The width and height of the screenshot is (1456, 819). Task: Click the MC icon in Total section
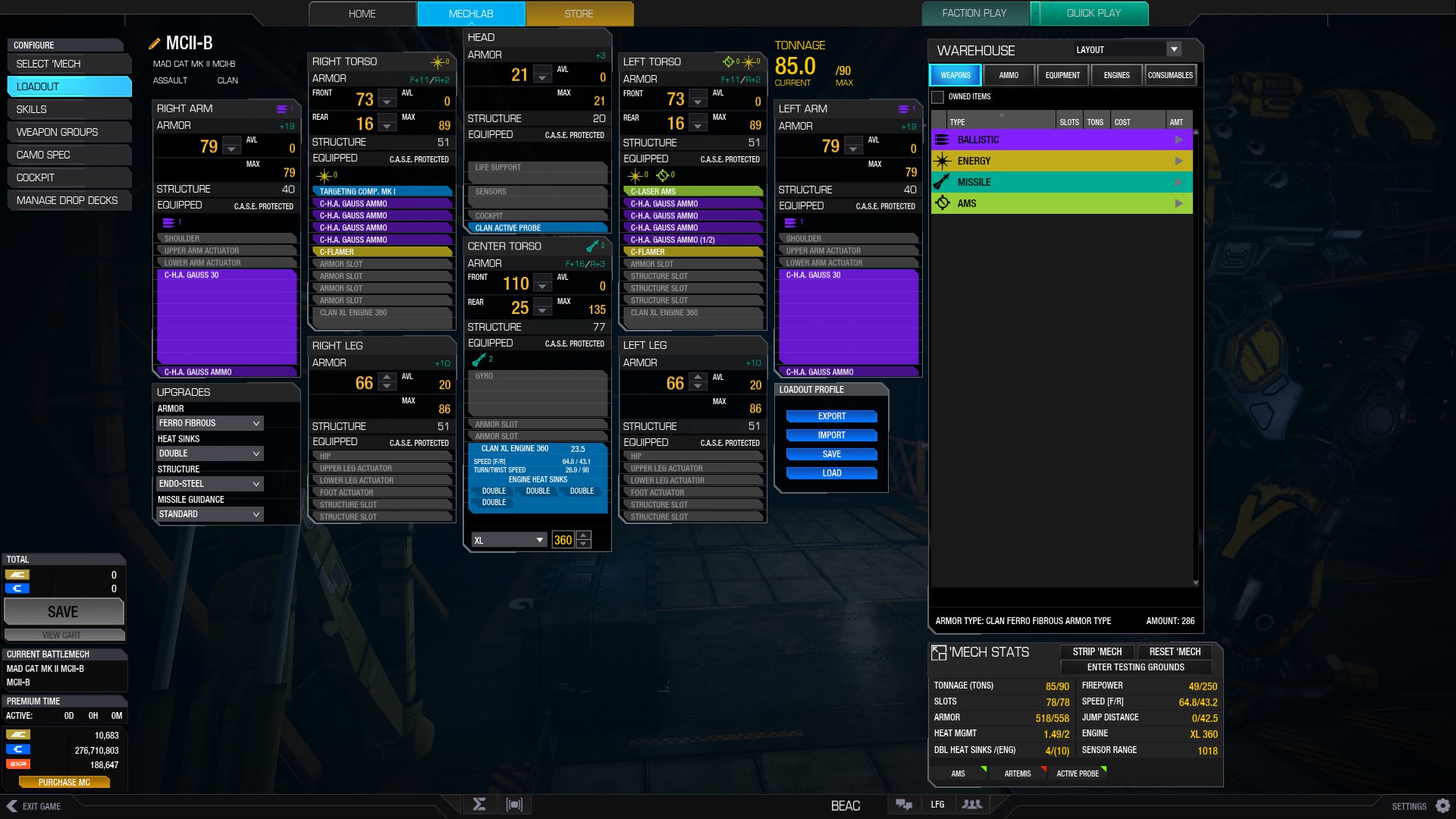tap(18, 575)
